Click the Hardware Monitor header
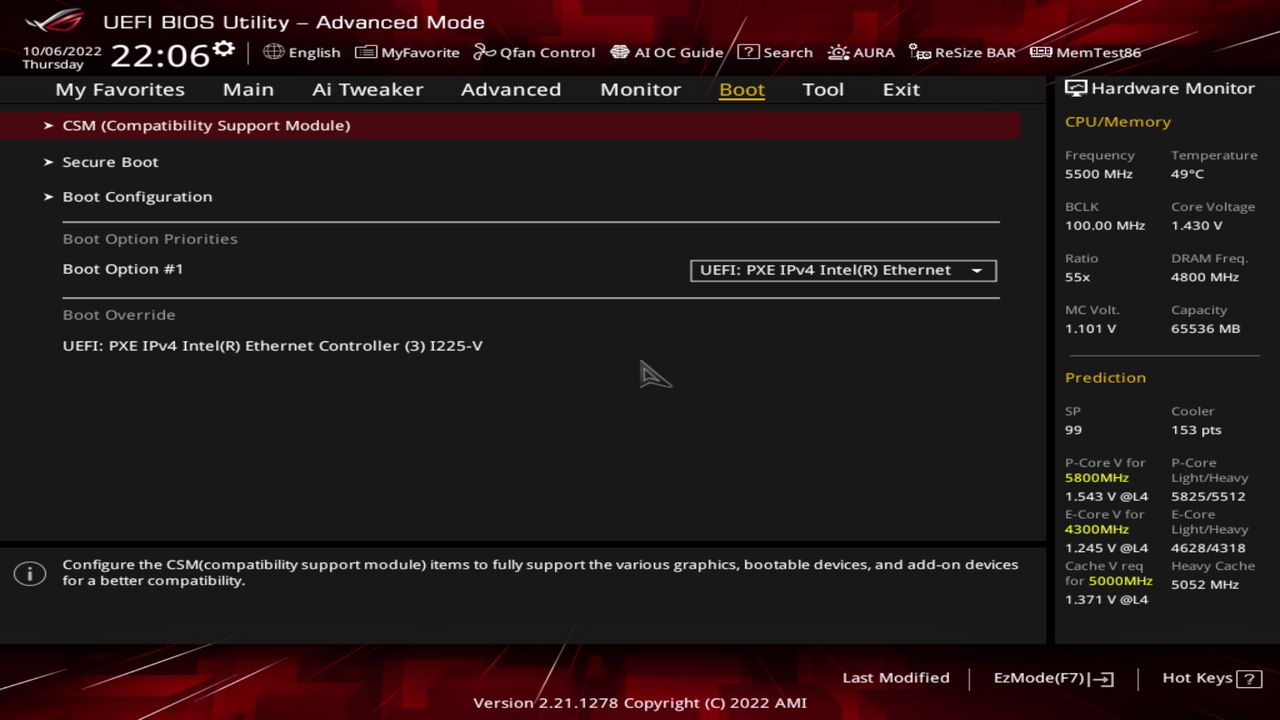Image resolution: width=1280 pixels, height=720 pixels. (1160, 88)
